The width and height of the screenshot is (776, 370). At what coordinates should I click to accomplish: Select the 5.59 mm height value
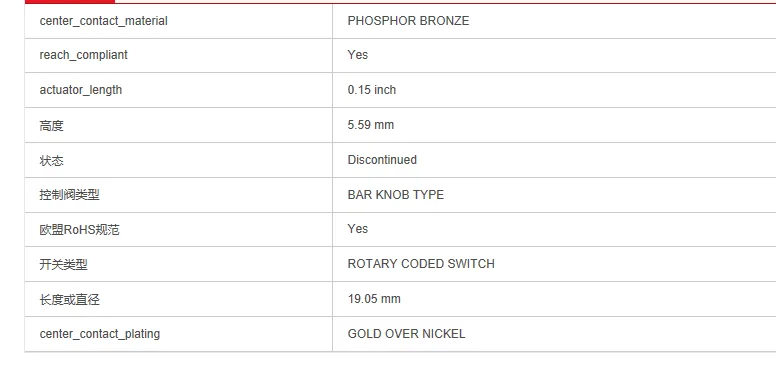coord(371,125)
